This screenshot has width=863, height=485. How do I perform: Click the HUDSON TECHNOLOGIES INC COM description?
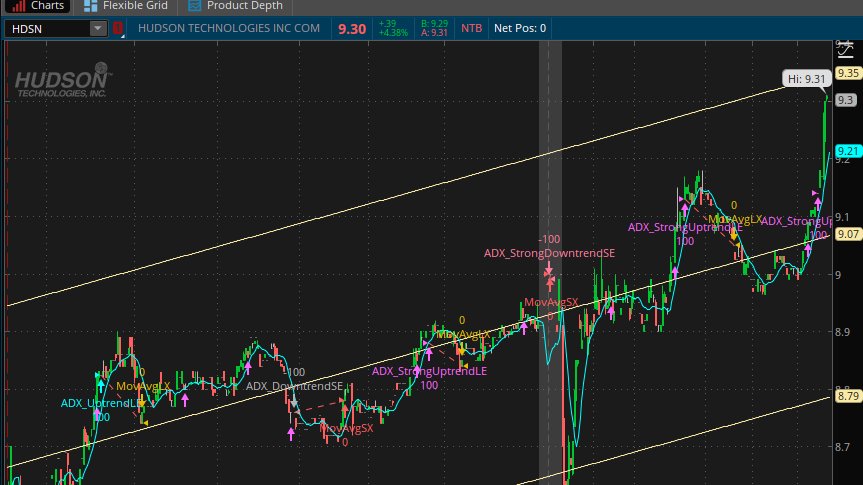(x=229, y=28)
